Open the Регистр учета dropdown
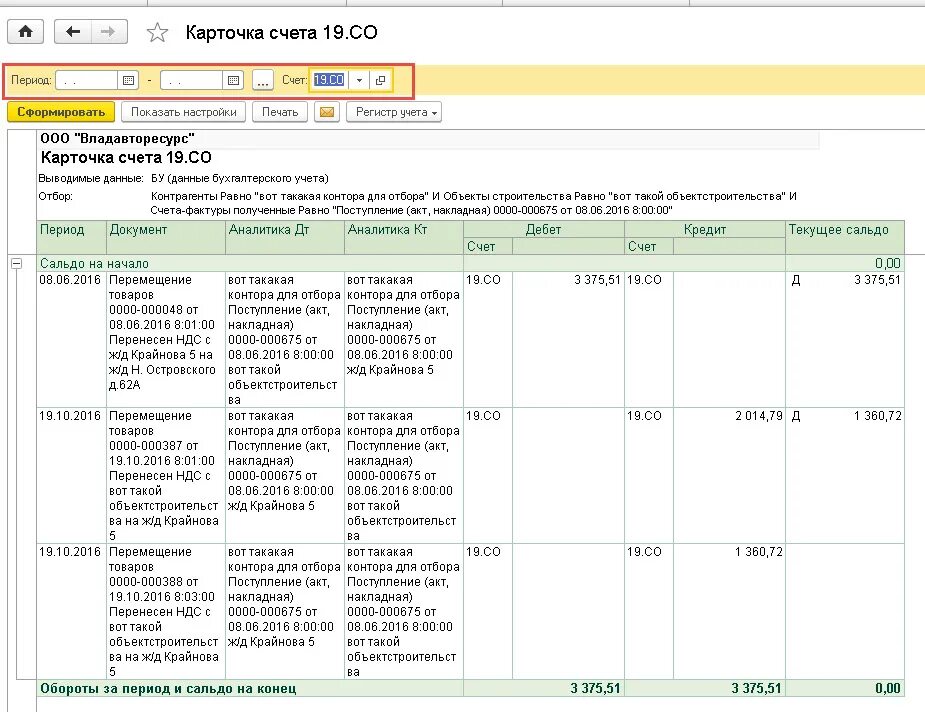 pyautogui.click(x=394, y=112)
